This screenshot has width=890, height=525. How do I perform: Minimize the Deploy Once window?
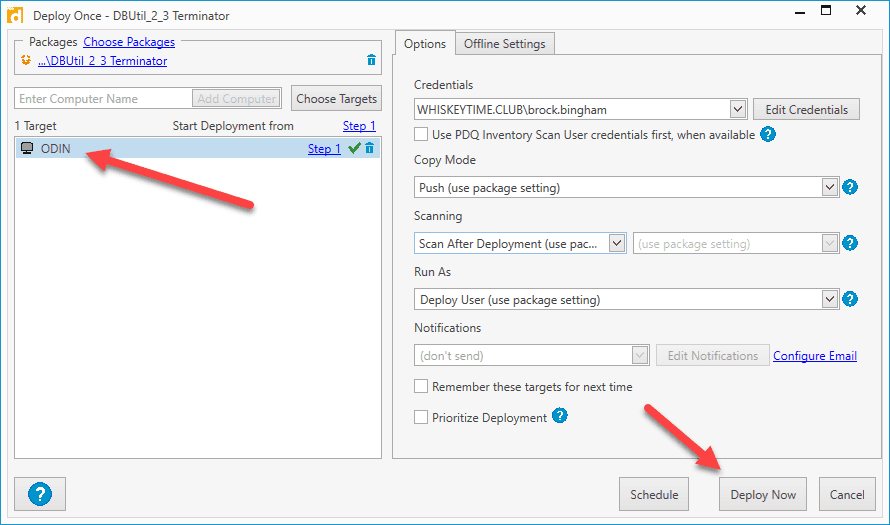[800, 12]
